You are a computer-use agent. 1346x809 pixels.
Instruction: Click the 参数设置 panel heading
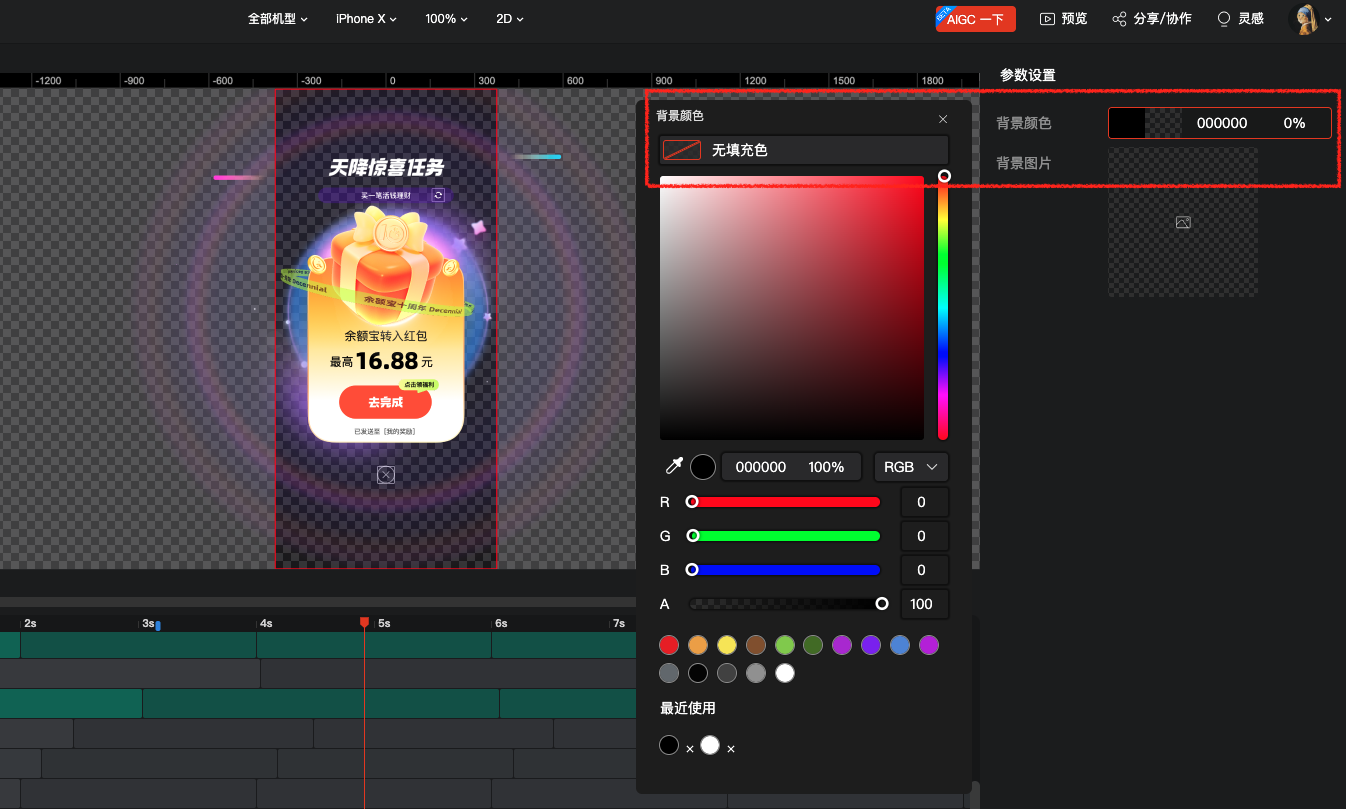[x=1028, y=75]
